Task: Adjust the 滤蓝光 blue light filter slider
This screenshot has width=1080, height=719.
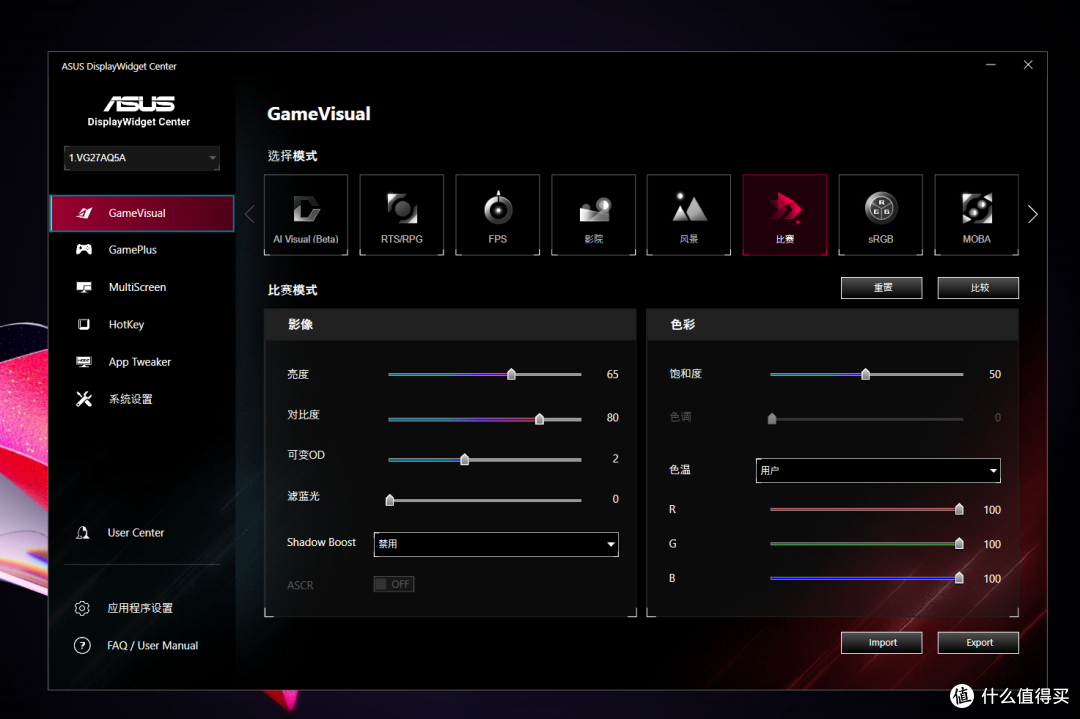Action: pos(485,500)
